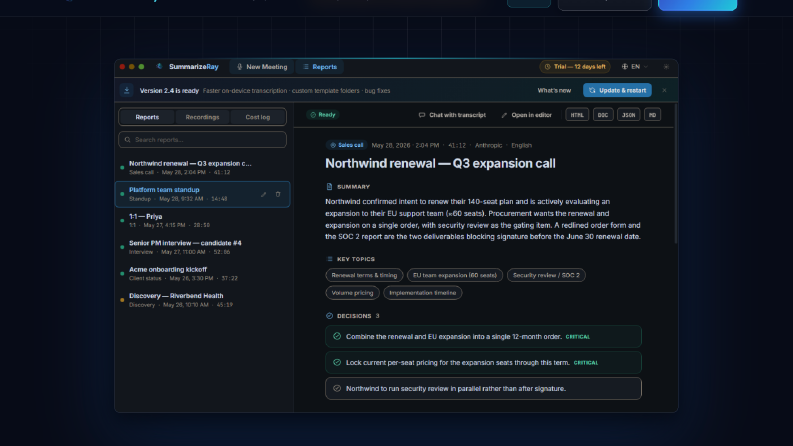The width and height of the screenshot is (793, 446).
Task: Open the New Meeting tab
Action: coord(262,67)
